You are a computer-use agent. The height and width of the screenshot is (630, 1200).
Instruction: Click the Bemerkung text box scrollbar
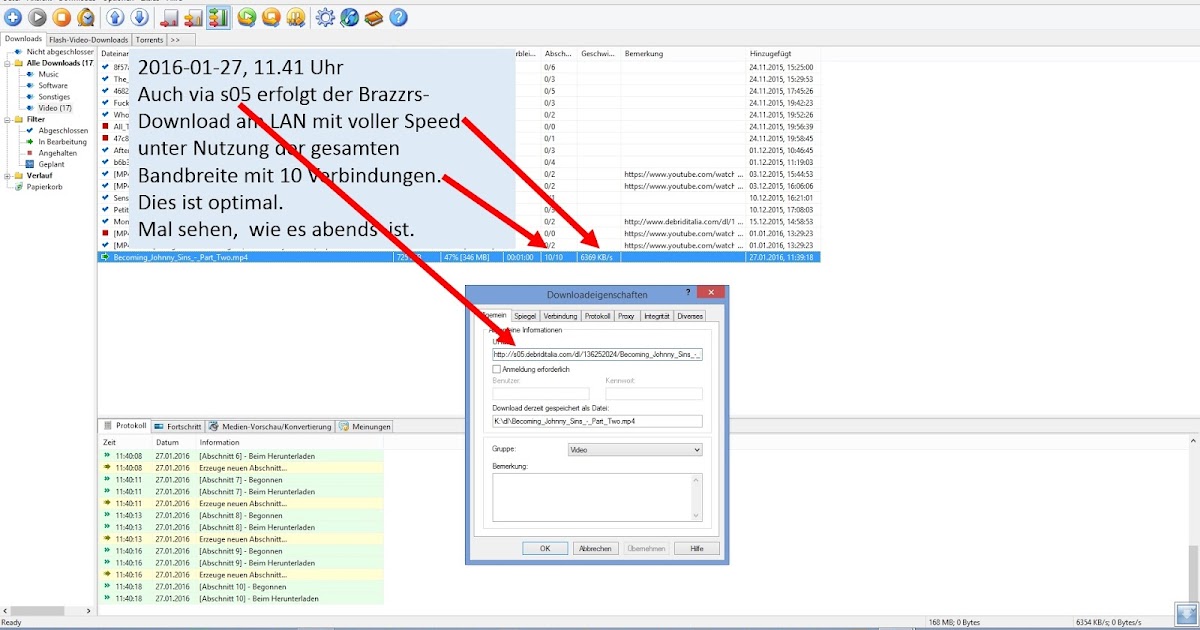pyautogui.click(x=697, y=496)
